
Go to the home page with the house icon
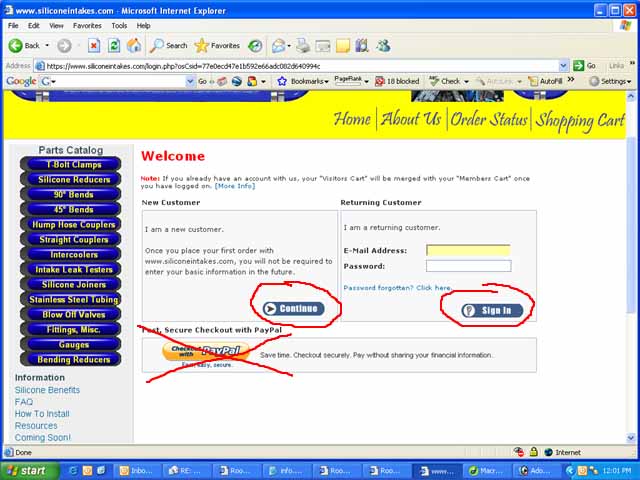[x=134, y=45]
